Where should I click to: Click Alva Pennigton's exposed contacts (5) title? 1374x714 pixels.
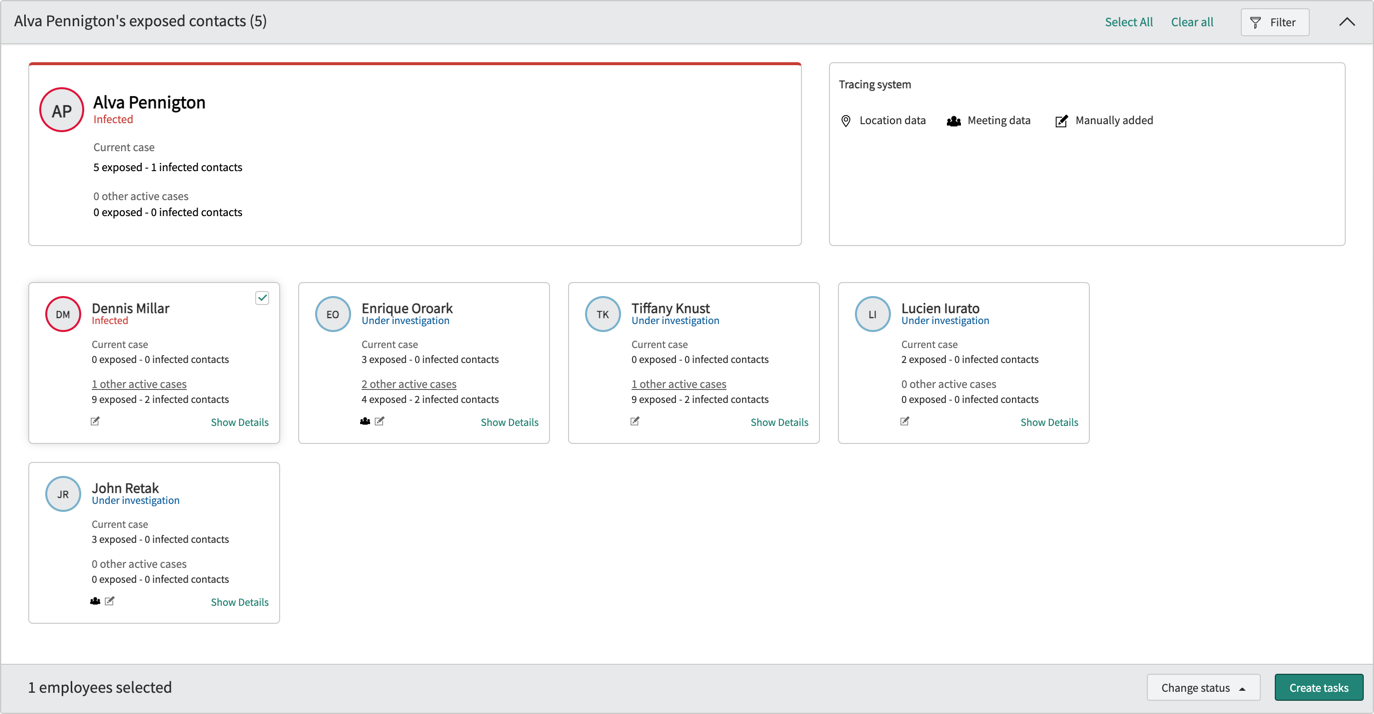(x=140, y=21)
